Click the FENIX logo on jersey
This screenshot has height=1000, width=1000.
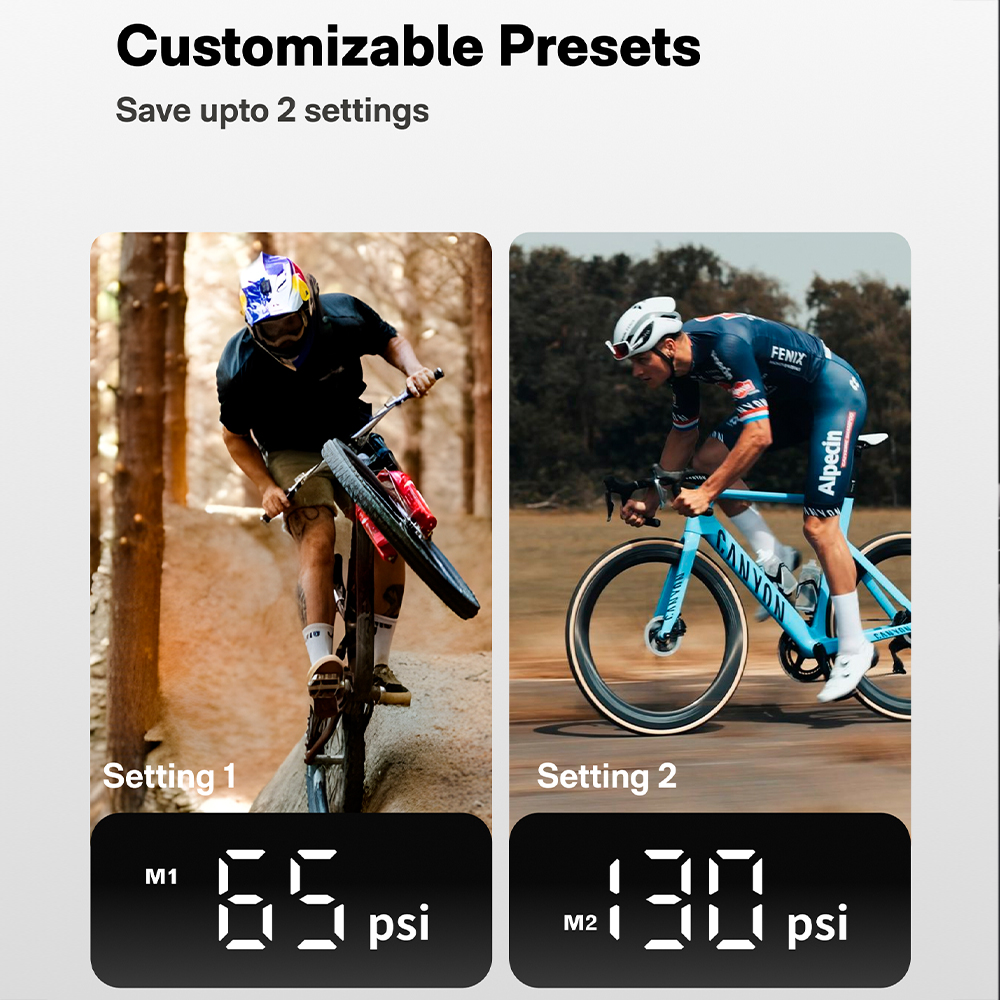(x=788, y=356)
